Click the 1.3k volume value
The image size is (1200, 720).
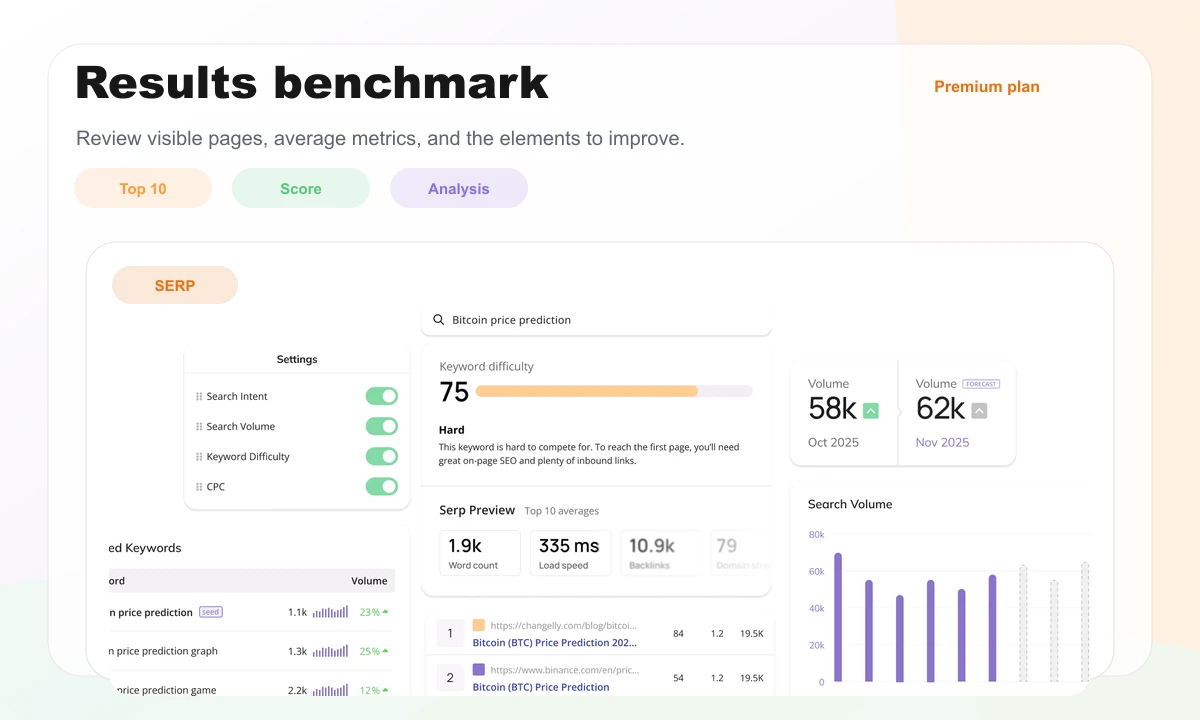click(297, 651)
